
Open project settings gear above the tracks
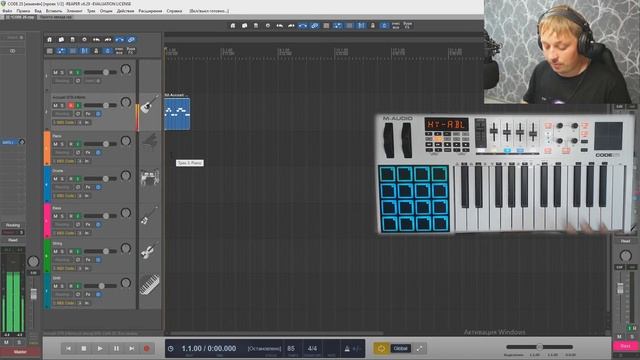pos(84,40)
